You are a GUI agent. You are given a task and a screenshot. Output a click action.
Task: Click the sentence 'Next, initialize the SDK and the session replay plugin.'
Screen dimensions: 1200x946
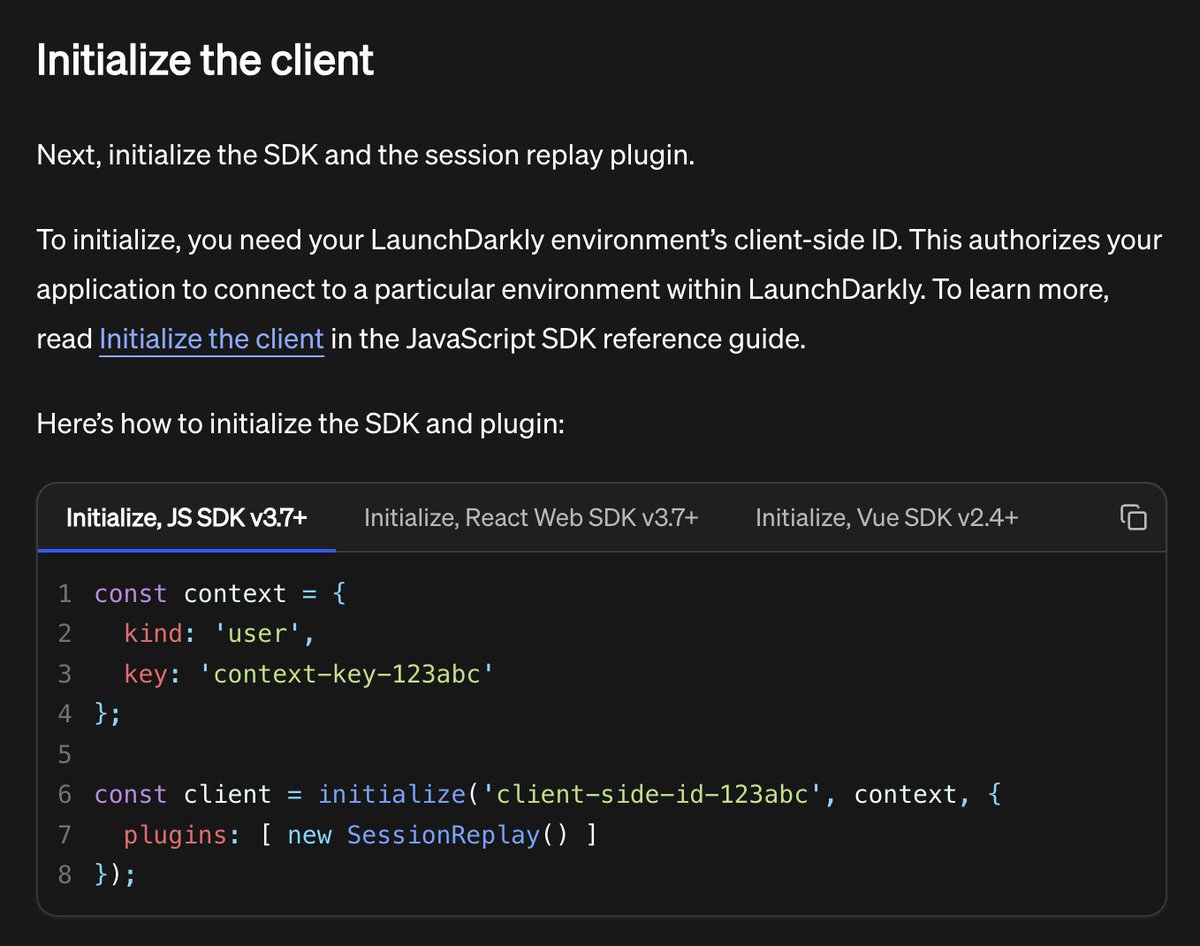364,155
